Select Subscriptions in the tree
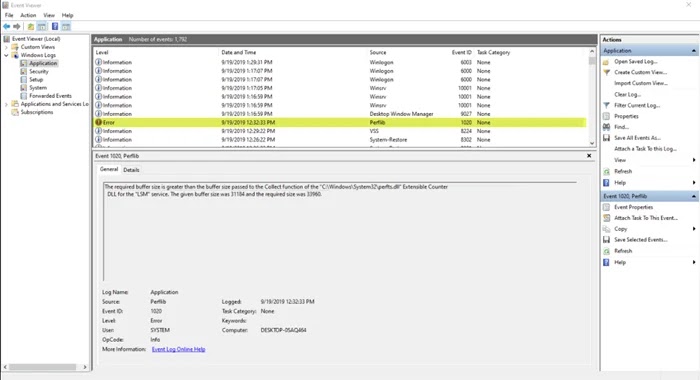This screenshot has width=700, height=380. [x=37, y=112]
